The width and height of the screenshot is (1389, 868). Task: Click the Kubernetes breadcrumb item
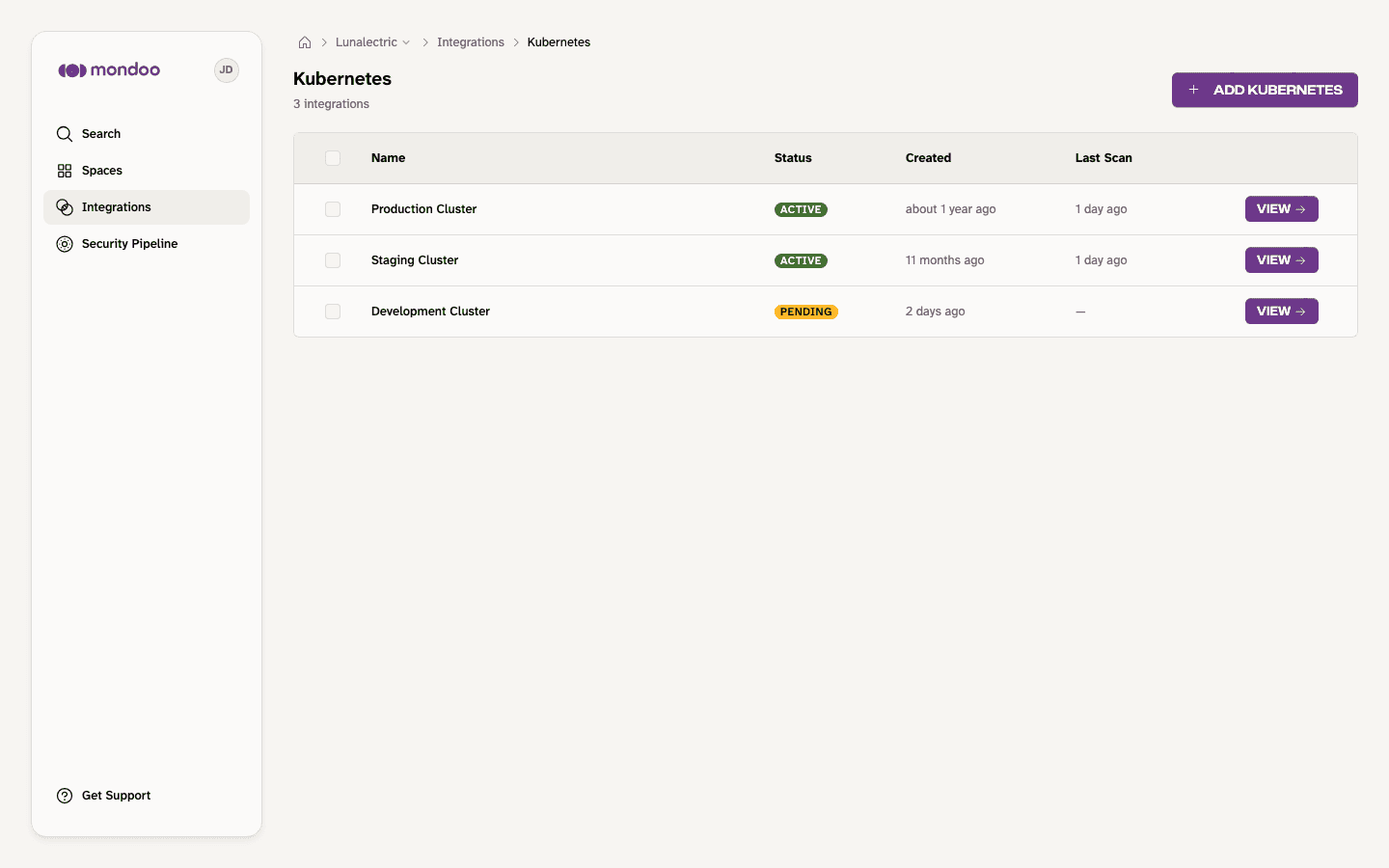(x=558, y=42)
